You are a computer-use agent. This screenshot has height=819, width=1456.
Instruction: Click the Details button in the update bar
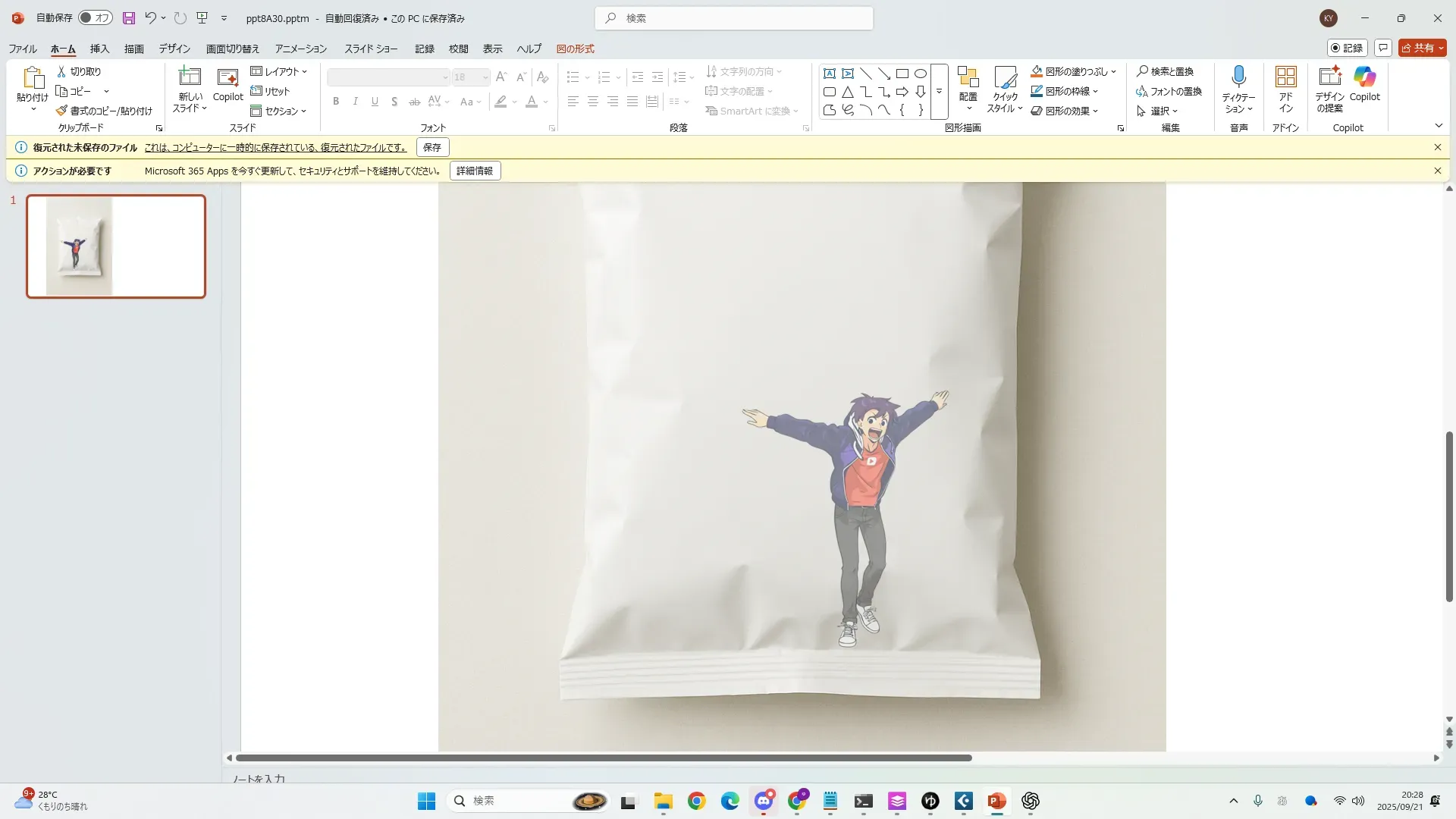[x=475, y=171]
